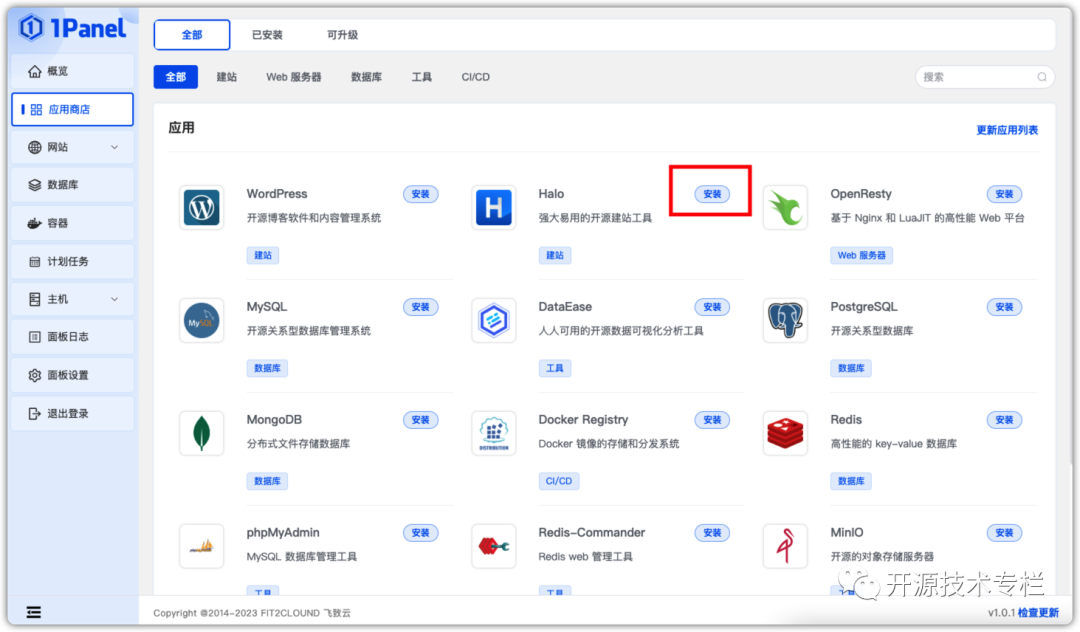
Task: Filter apps by CI/CD category
Action: click(476, 77)
